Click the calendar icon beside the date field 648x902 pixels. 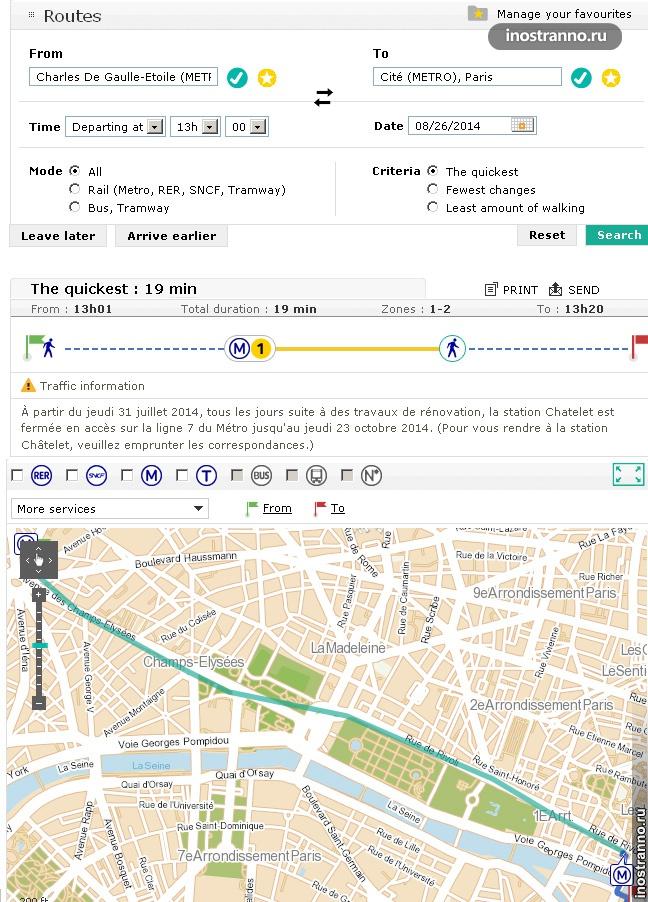click(x=522, y=125)
